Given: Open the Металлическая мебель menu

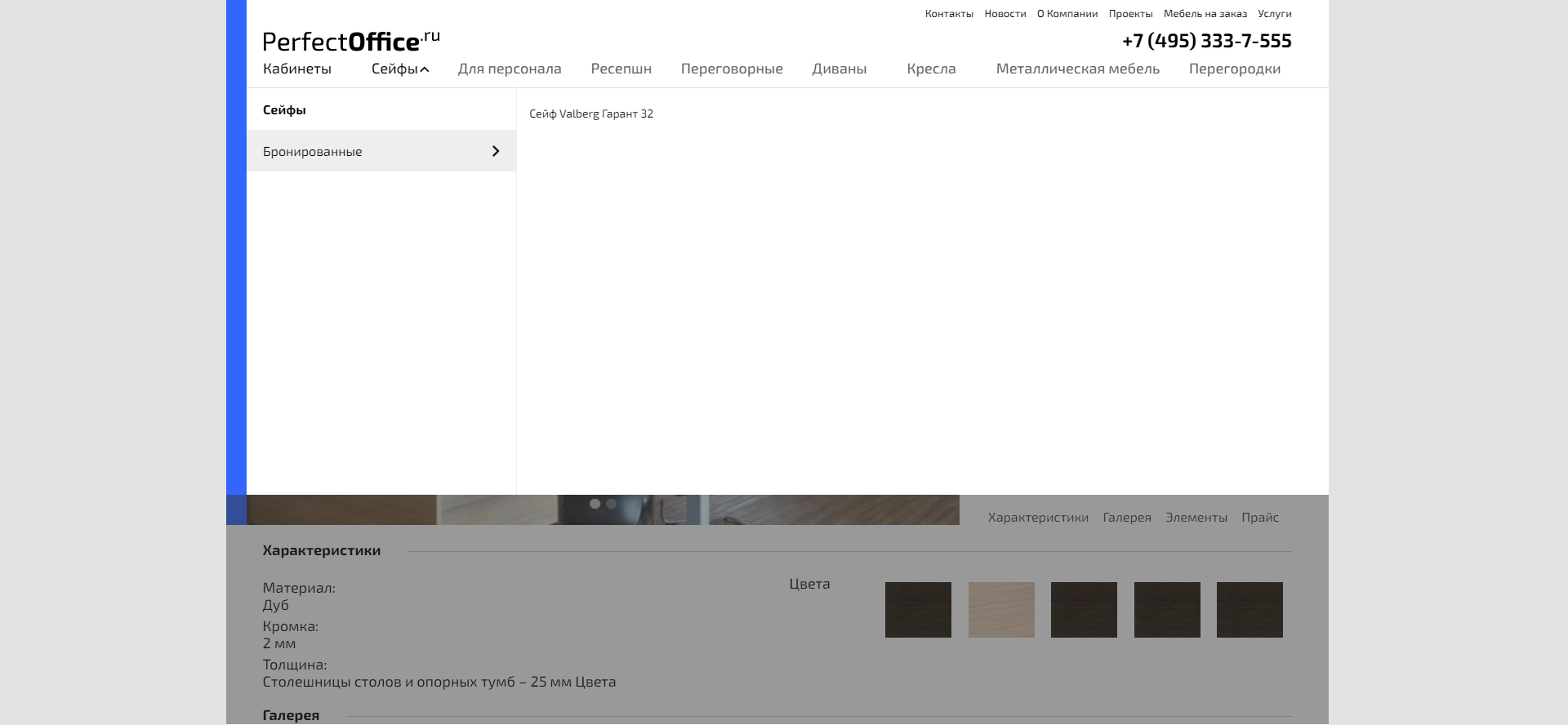Looking at the screenshot, I should click(x=1078, y=69).
